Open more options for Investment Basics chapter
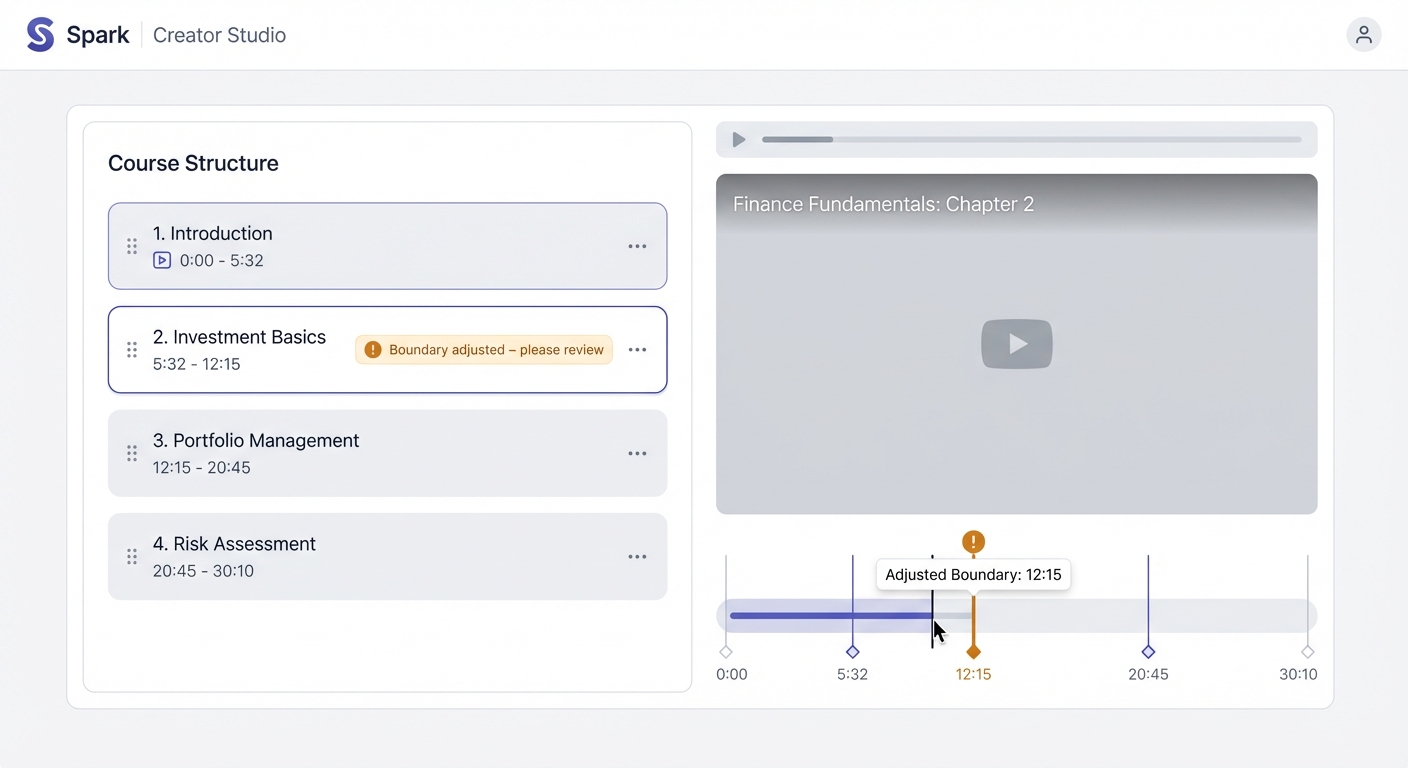 pos(637,350)
